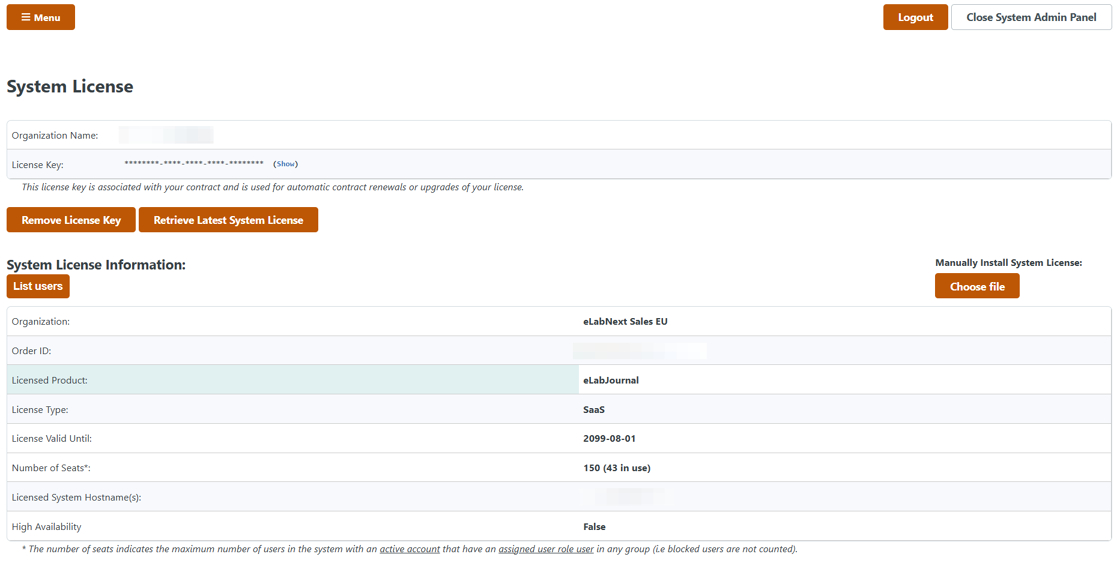Click the 150 (43 in use) seats value
Viewport: 1120px width, 563px height.
(616, 468)
